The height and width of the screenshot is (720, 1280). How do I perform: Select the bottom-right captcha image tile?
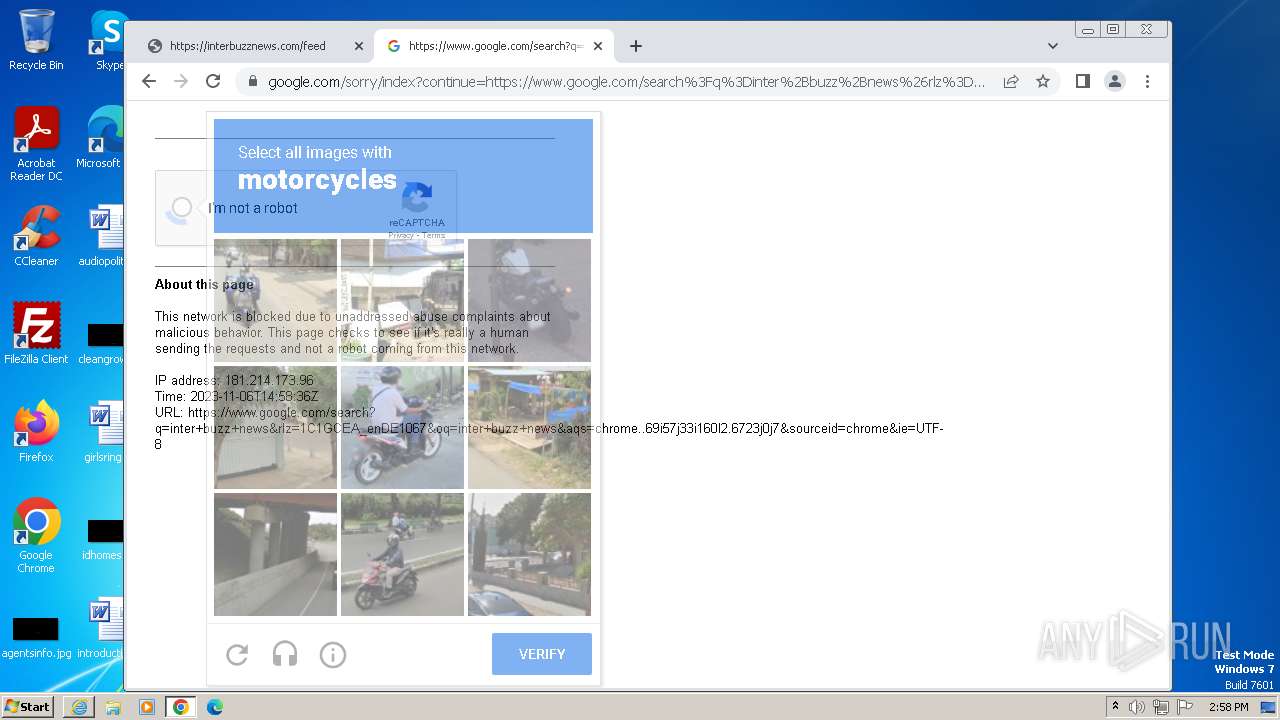coord(529,554)
